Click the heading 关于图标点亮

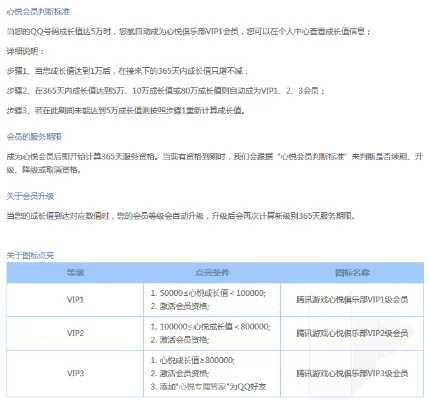(x=30, y=256)
